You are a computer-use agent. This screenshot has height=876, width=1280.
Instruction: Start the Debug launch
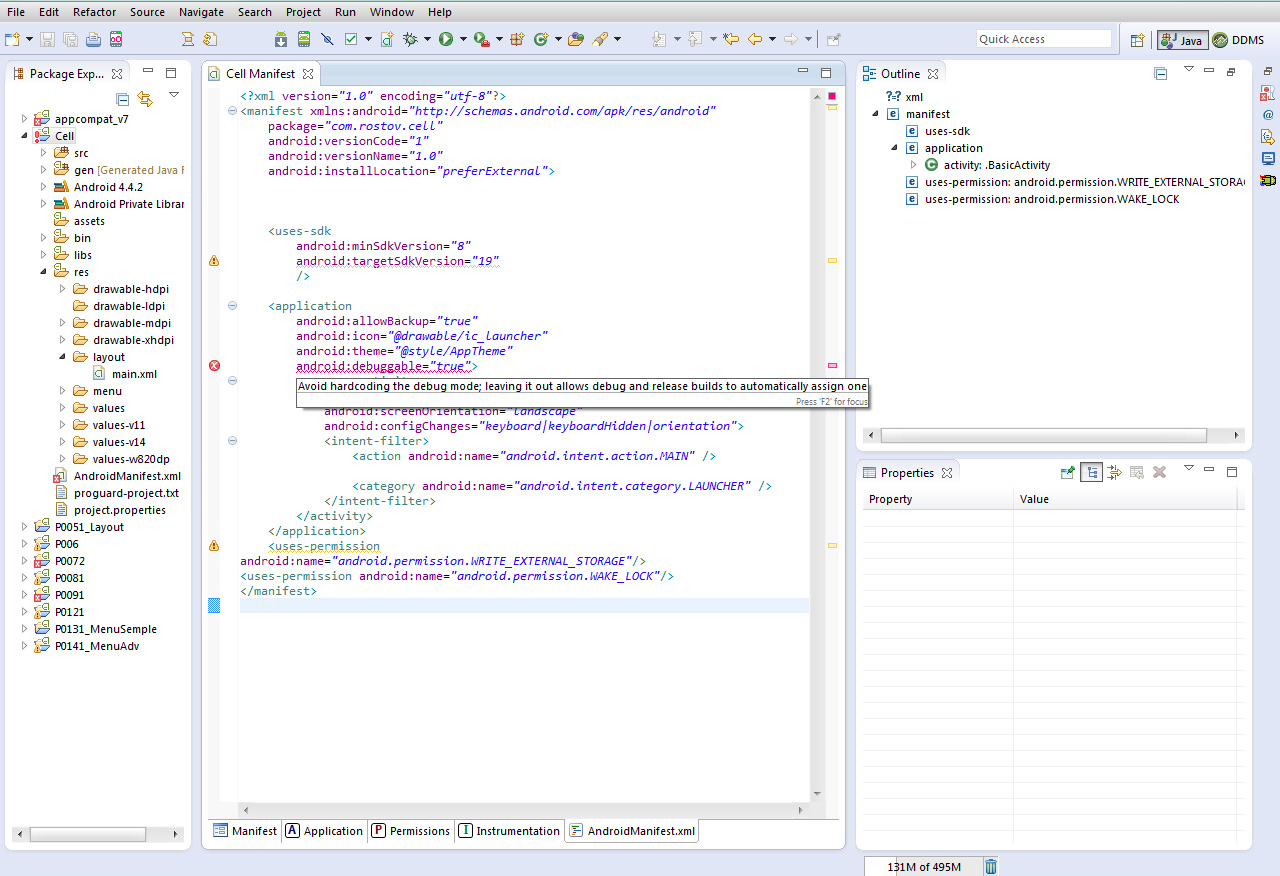tap(410, 39)
